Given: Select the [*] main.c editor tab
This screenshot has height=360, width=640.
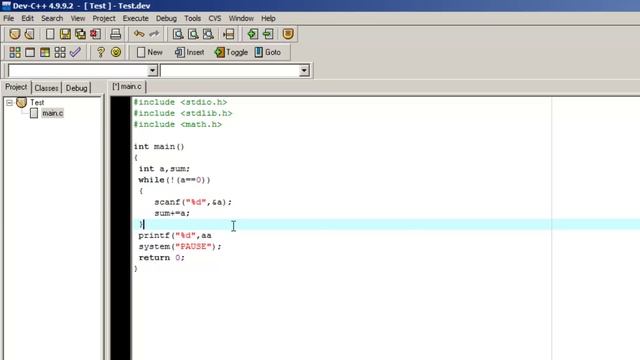Looking at the screenshot, I should pos(127,87).
